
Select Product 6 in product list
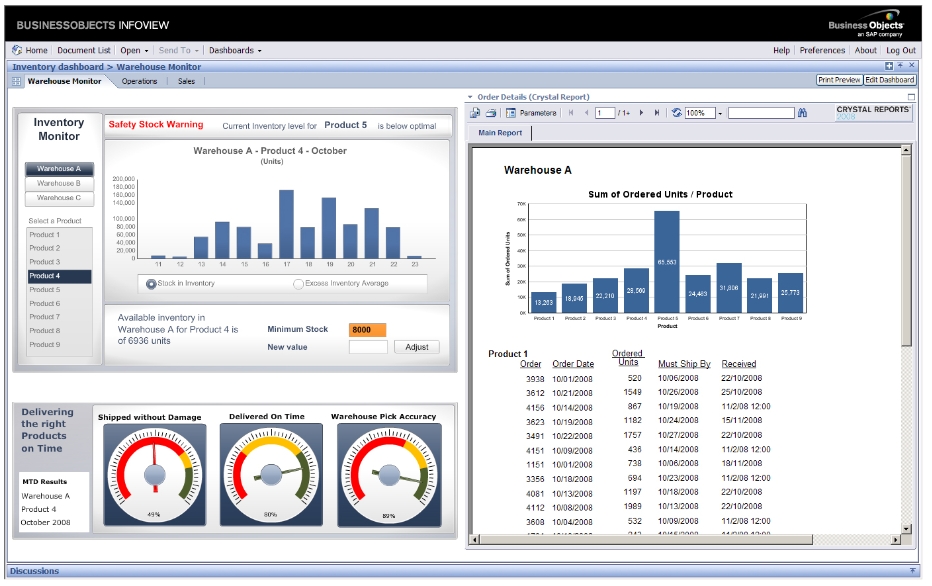coord(59,304)
